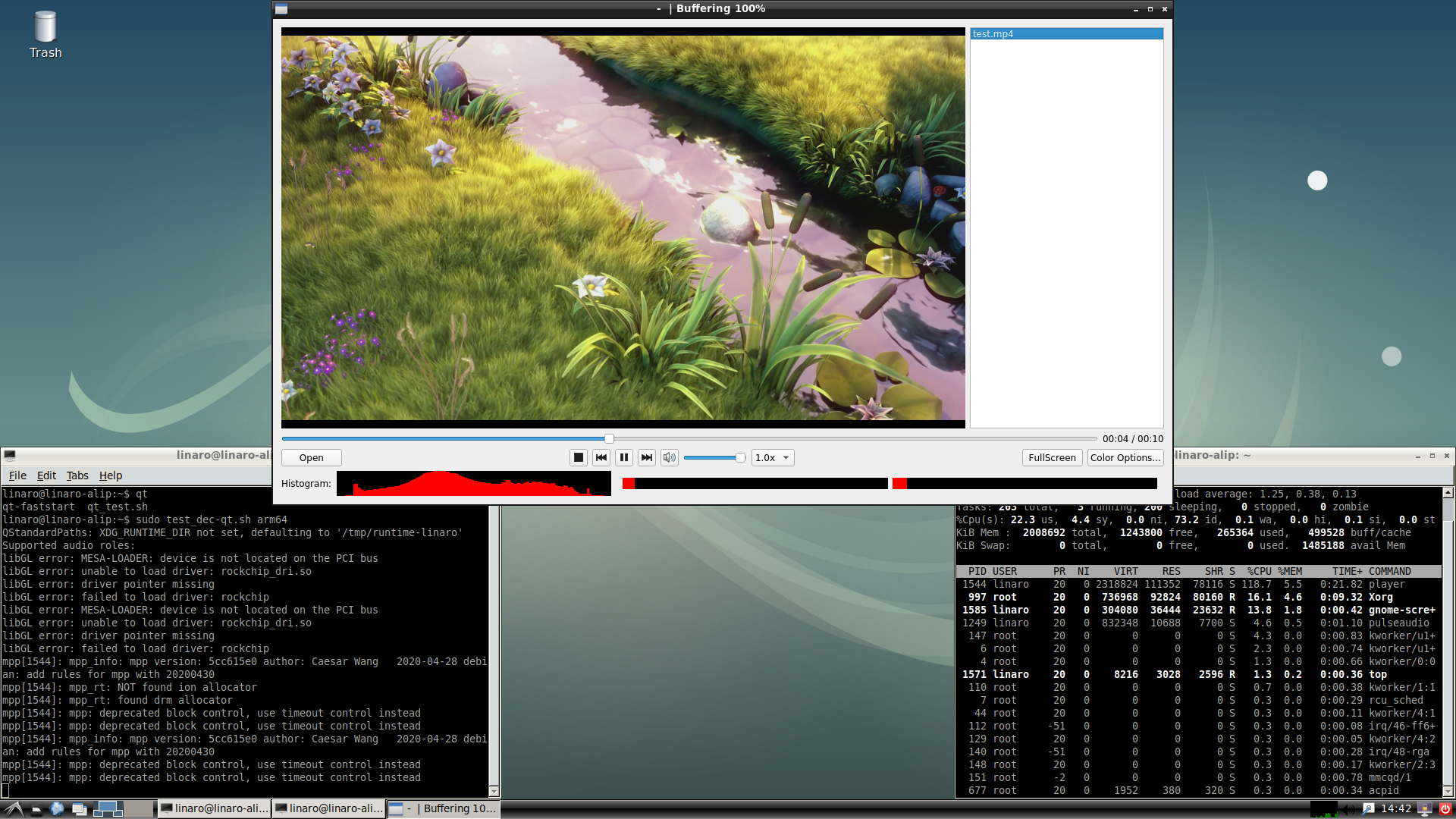Click the system volume tray icon
Viewport: 1456px width, 819px height.
(1349, 808)
